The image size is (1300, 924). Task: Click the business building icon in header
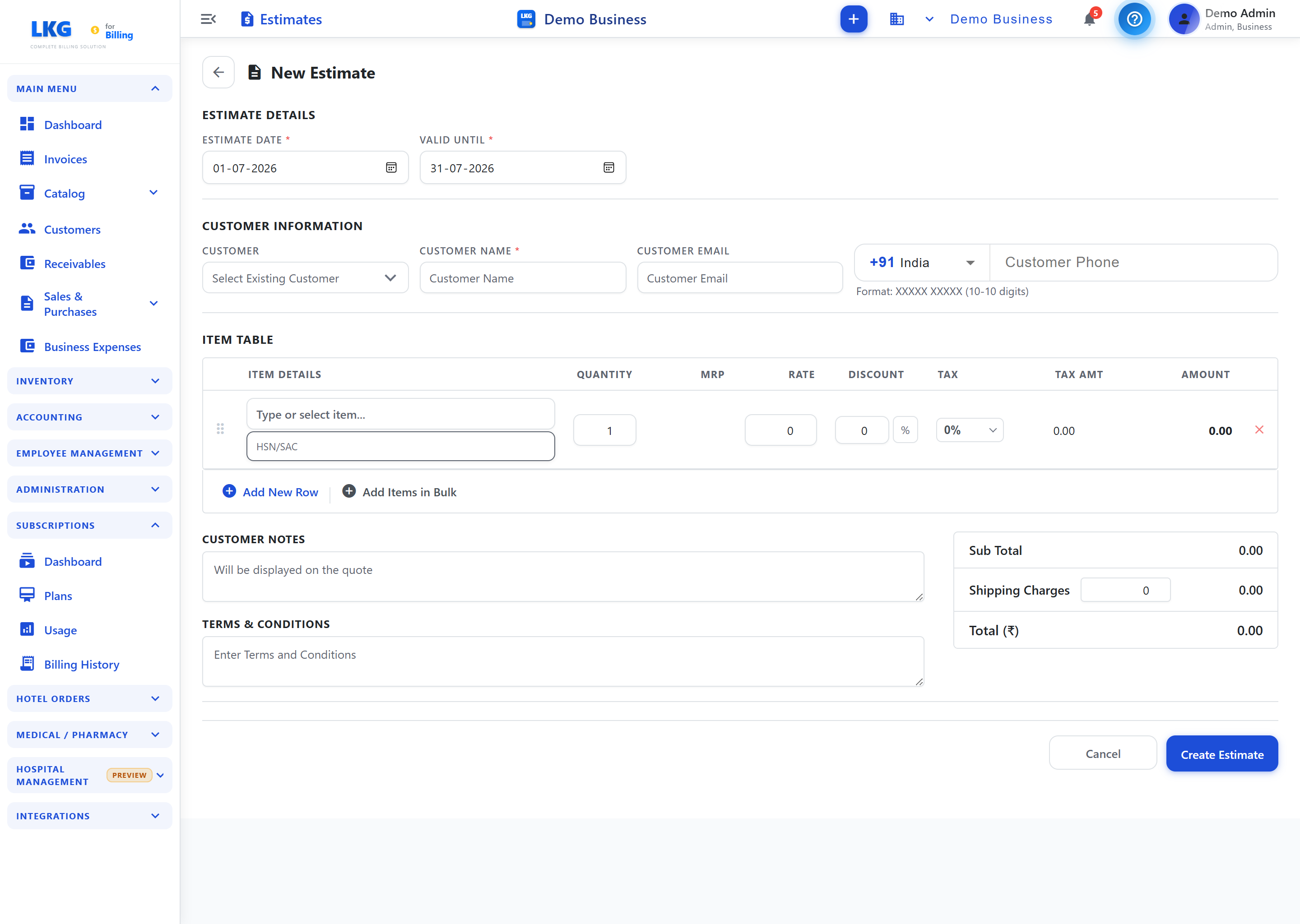[x=896, y=19]
